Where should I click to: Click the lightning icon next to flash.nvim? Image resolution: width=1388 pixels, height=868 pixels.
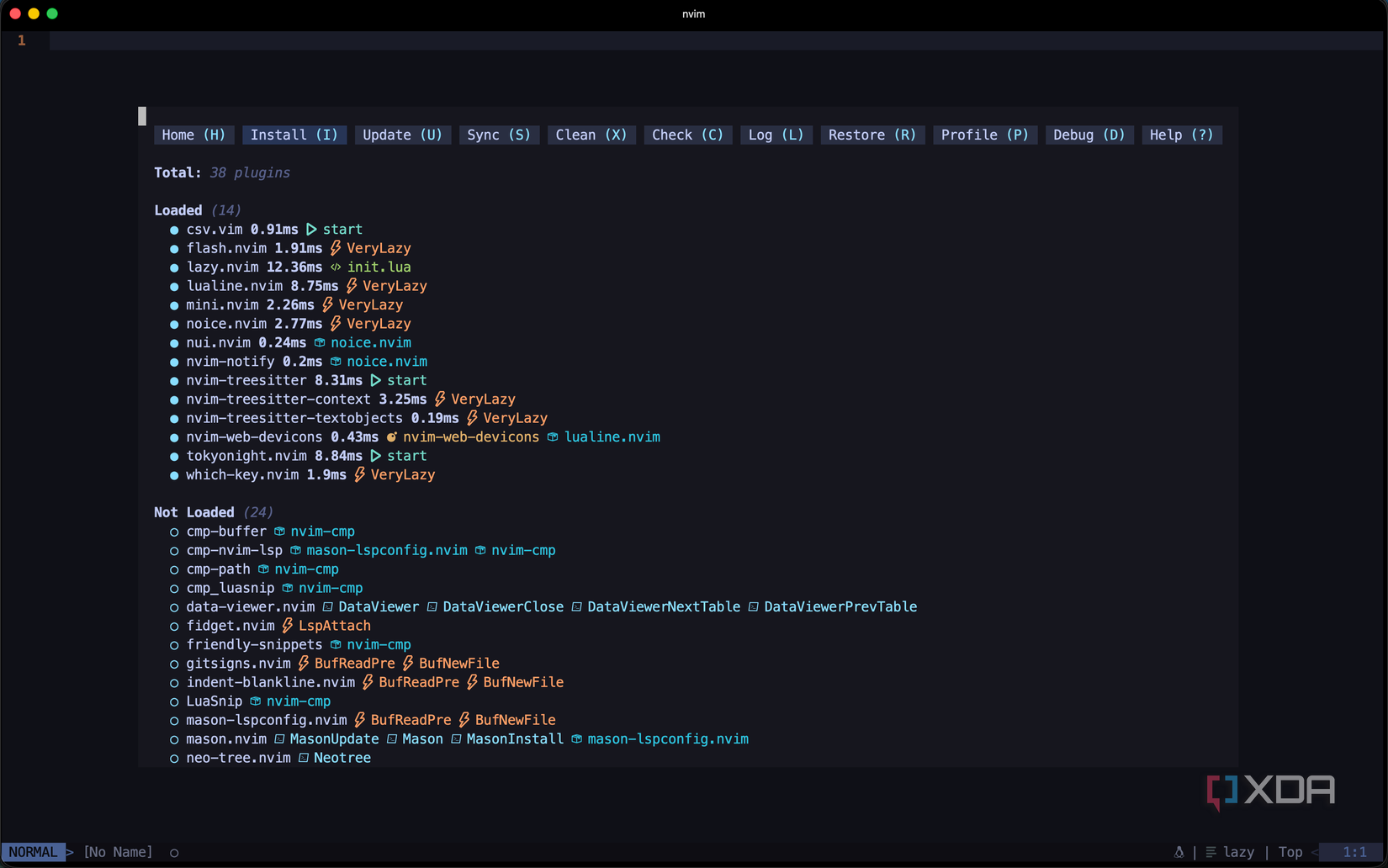tap(336, 248)
